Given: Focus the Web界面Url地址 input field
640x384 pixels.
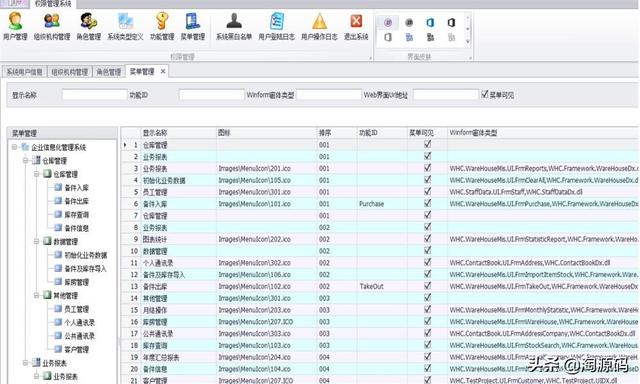Looking at the screenshot, I should click(446, 95).
